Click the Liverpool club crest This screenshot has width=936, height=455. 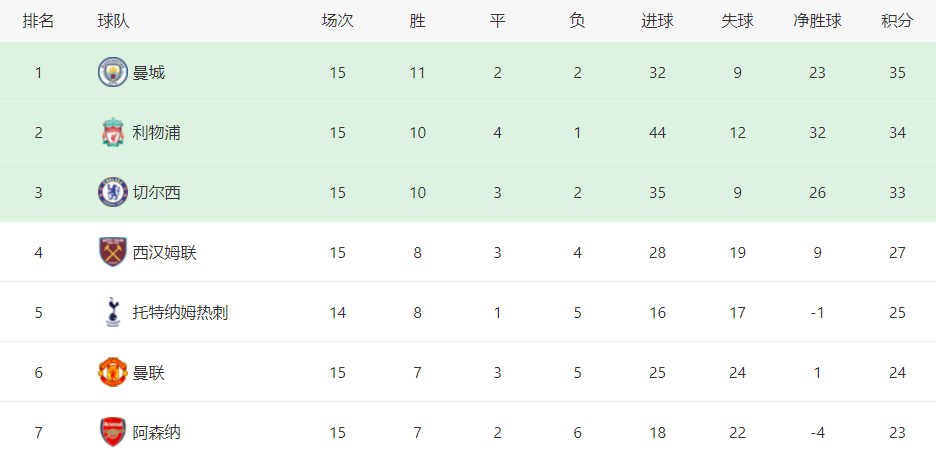point(113,133)
